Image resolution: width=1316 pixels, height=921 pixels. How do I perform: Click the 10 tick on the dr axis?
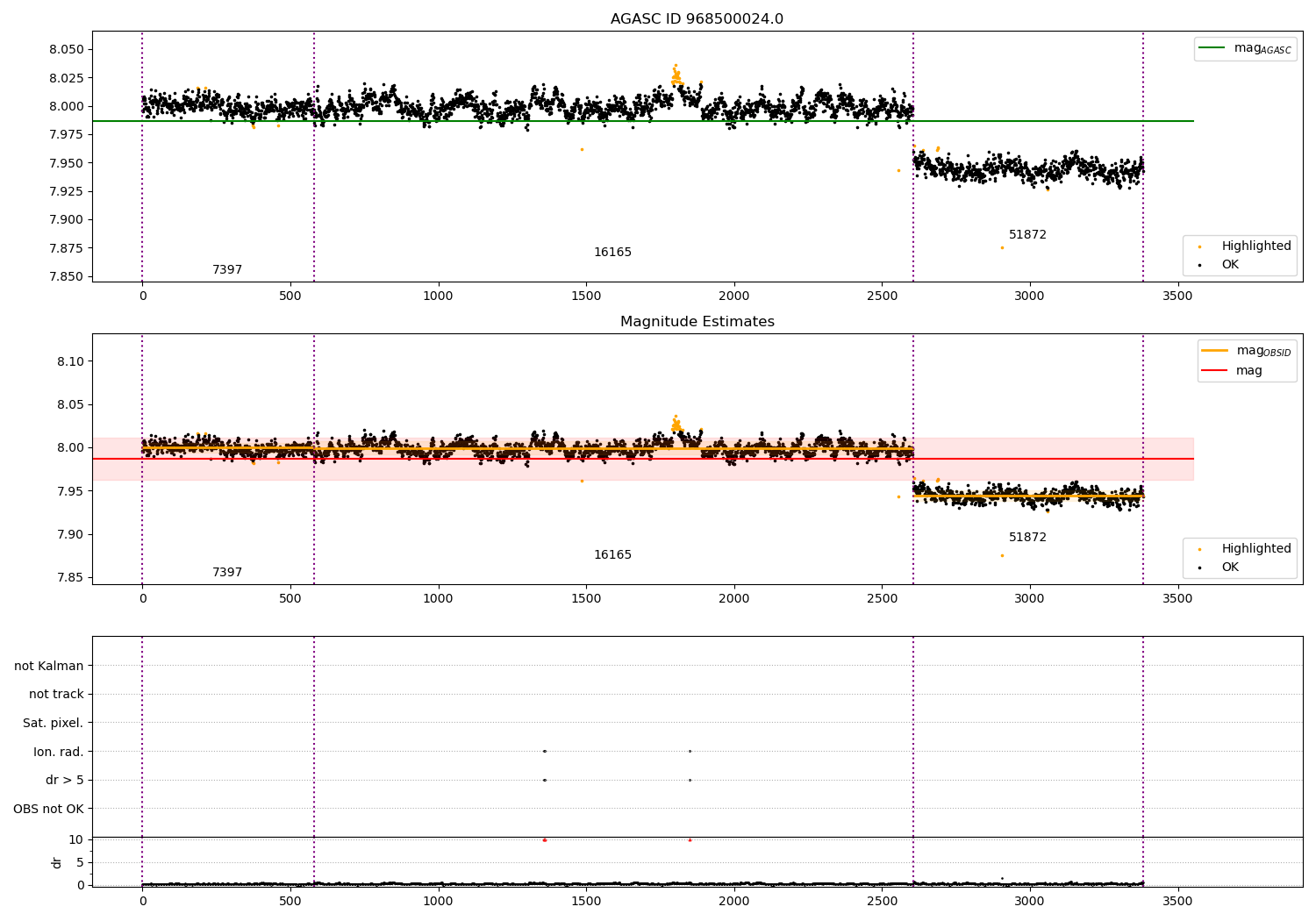tap(77, 840)
